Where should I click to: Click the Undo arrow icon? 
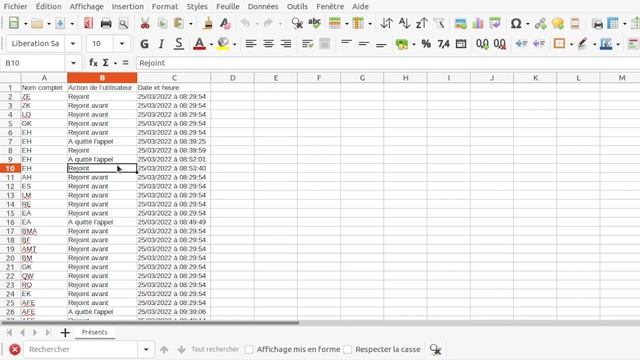coord(245,23)
